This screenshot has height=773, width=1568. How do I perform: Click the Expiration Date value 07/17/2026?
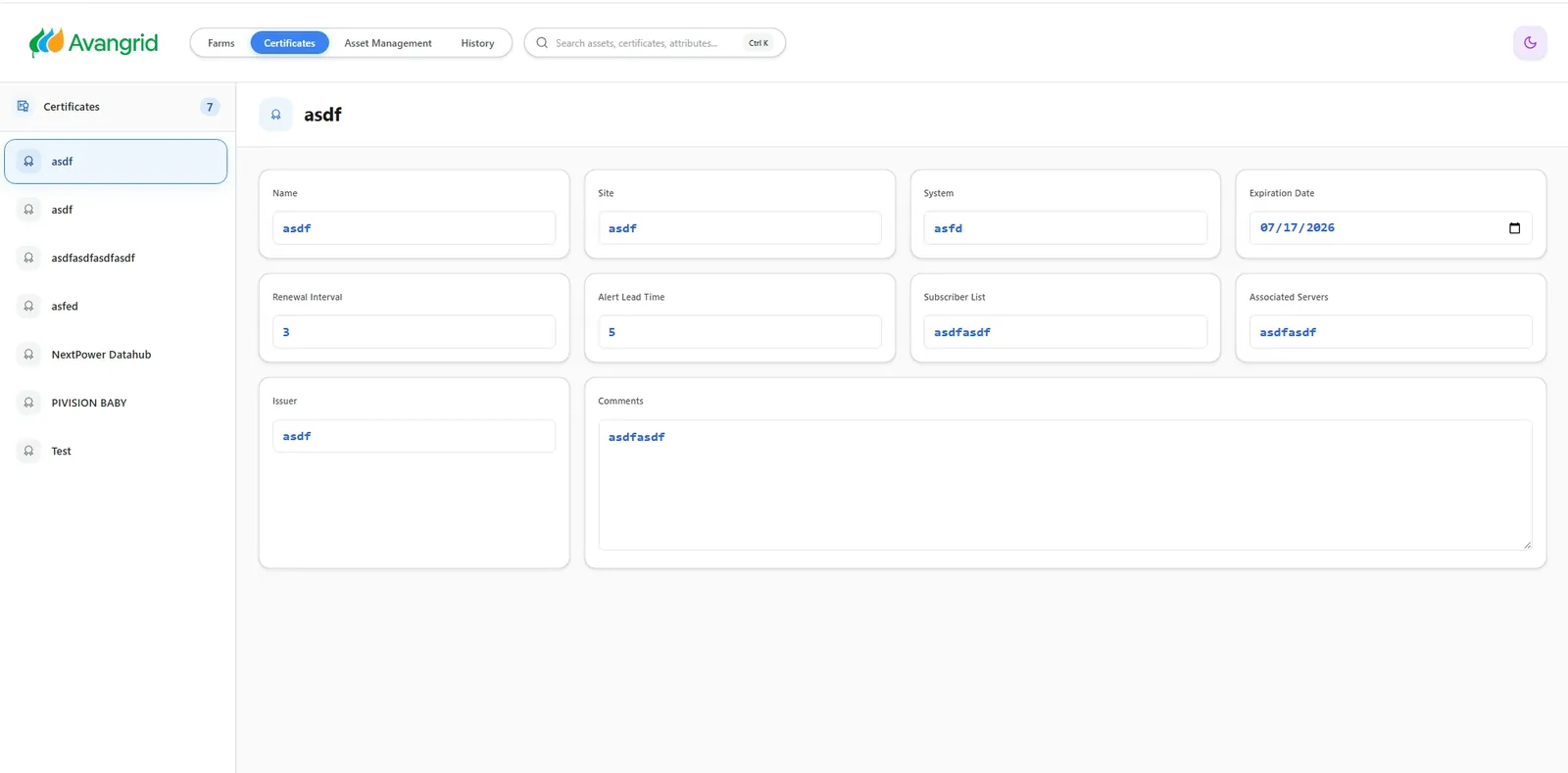click(x=1297, y=227)
